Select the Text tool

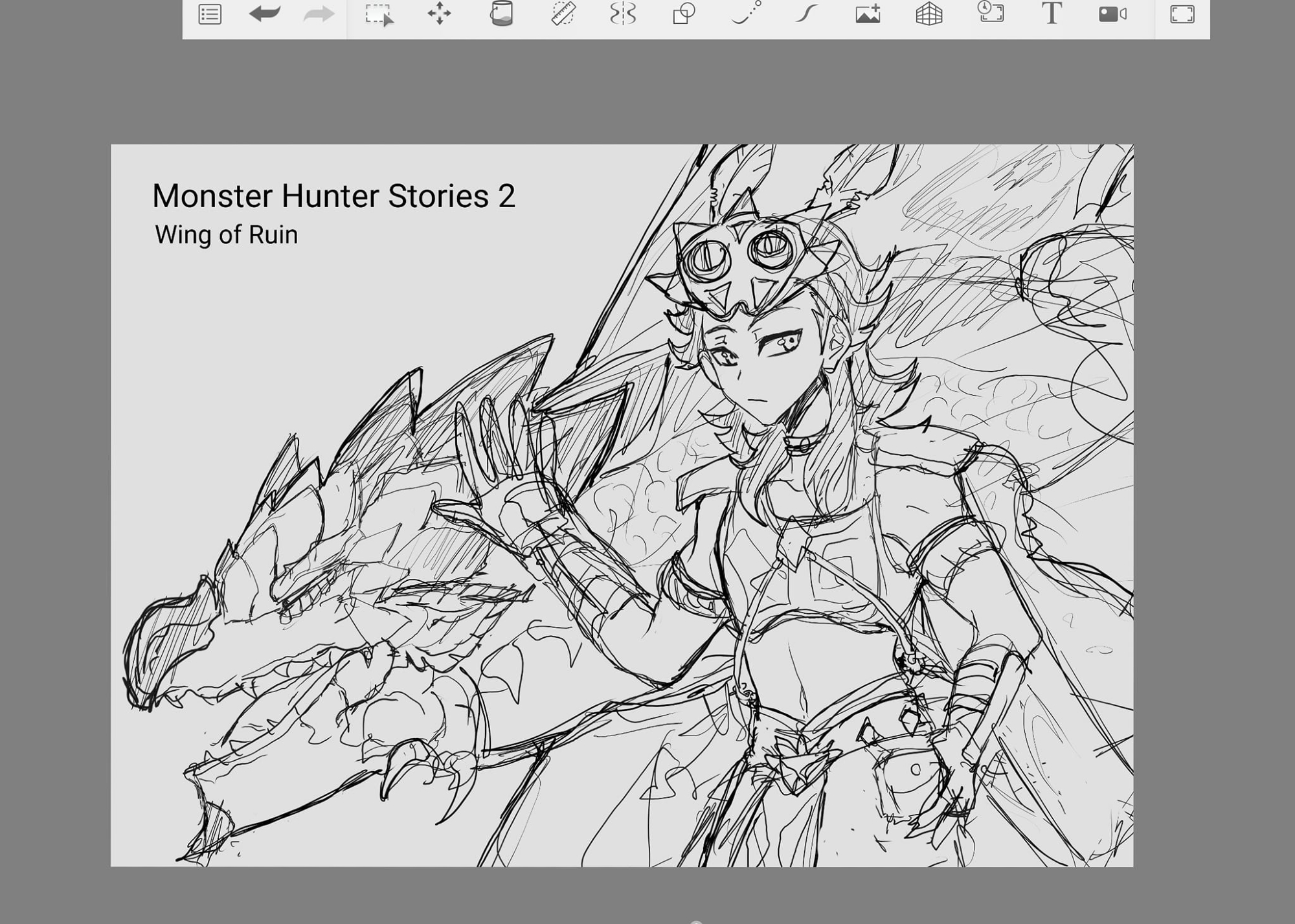[1052, 14]
